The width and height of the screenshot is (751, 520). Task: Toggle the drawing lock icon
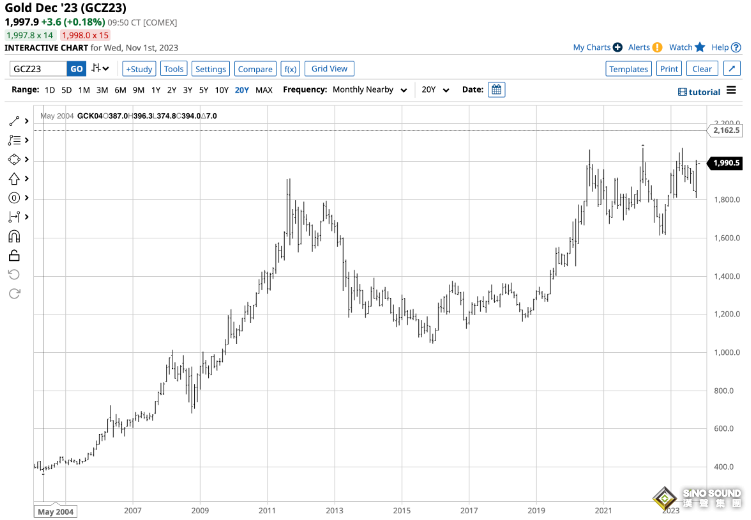point(14,255)
